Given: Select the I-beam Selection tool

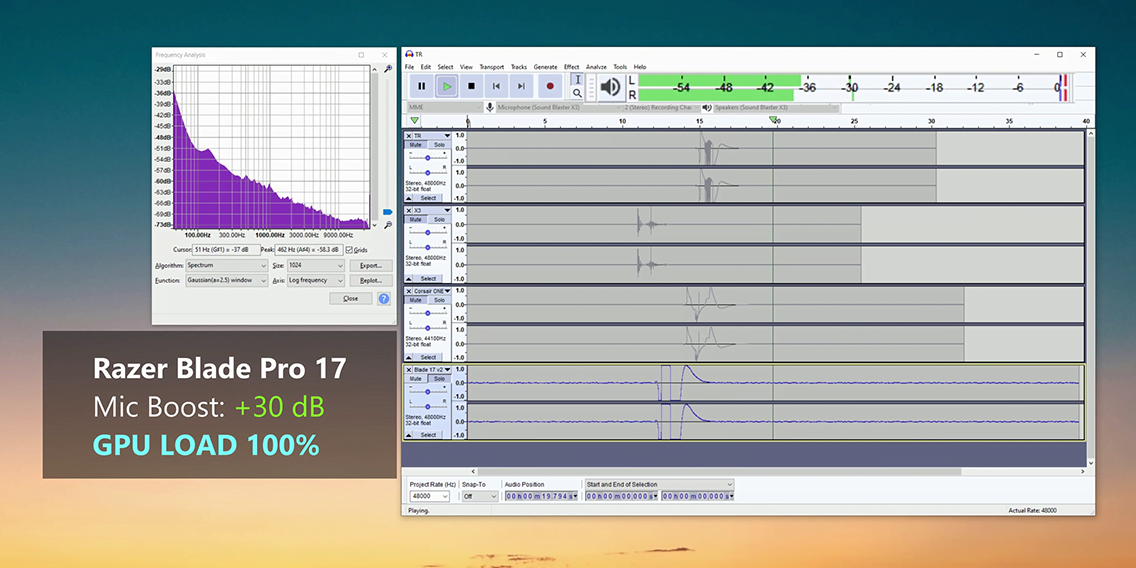Looking at the screenshot, I should [577, 79].
